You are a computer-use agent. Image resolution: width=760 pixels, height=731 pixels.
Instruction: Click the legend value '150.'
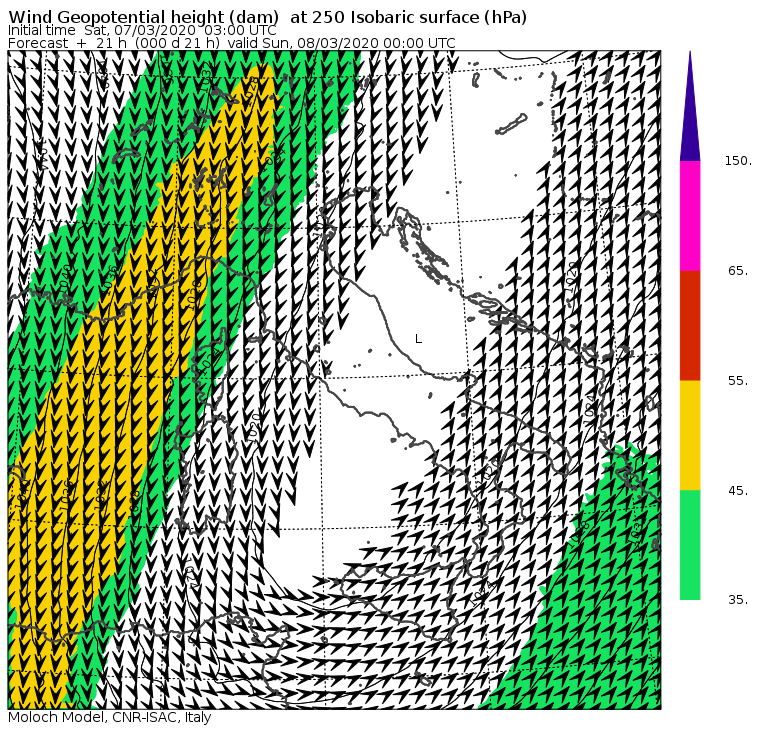pos(739,161)
